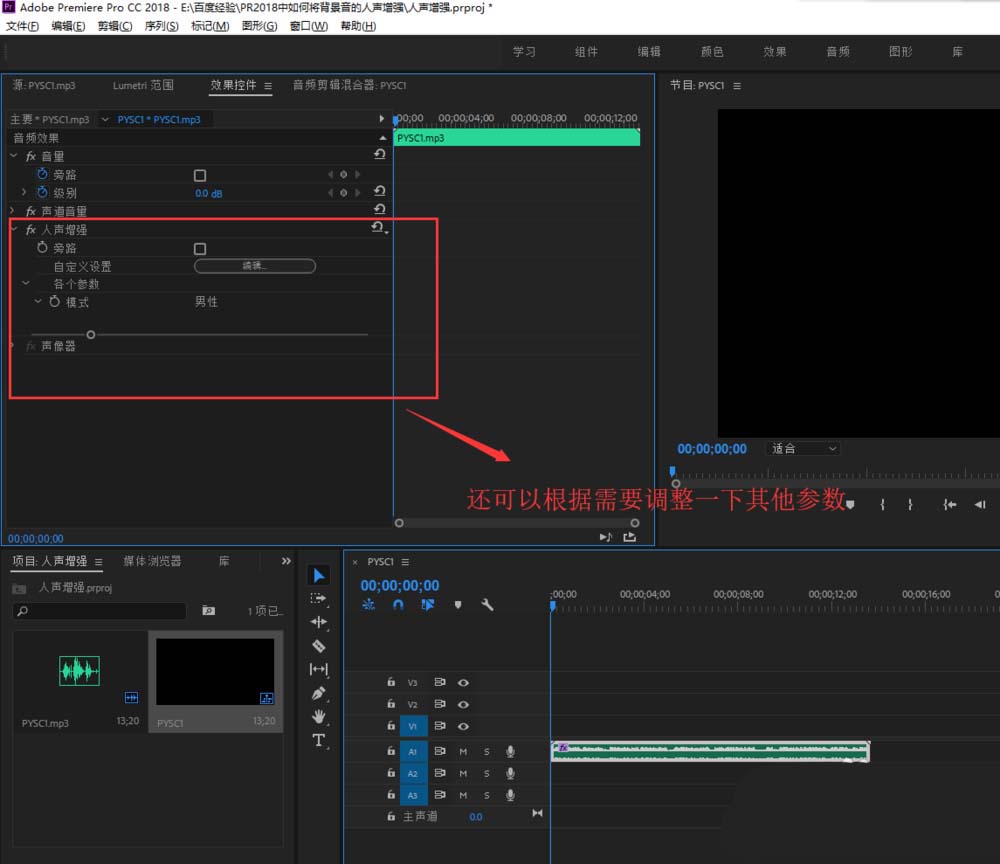Click the nest sequence icon in timeline header
This screenshot has width=1000, height=864.
369,604
